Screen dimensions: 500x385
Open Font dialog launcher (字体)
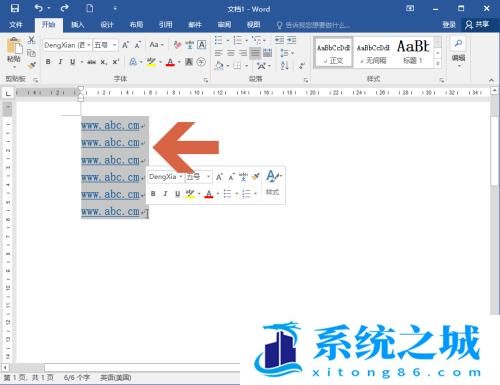click(206, 80)
